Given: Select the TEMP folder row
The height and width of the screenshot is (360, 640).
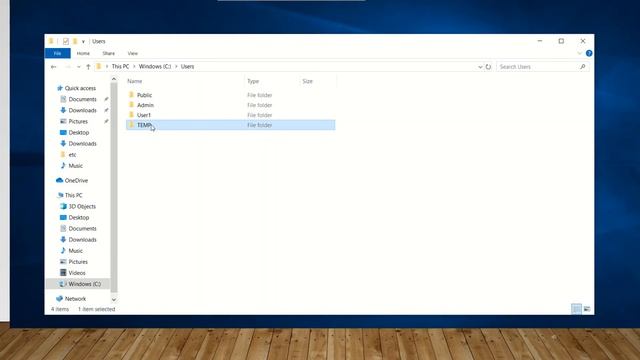Looking at the screenshot, I should (231, 125).
